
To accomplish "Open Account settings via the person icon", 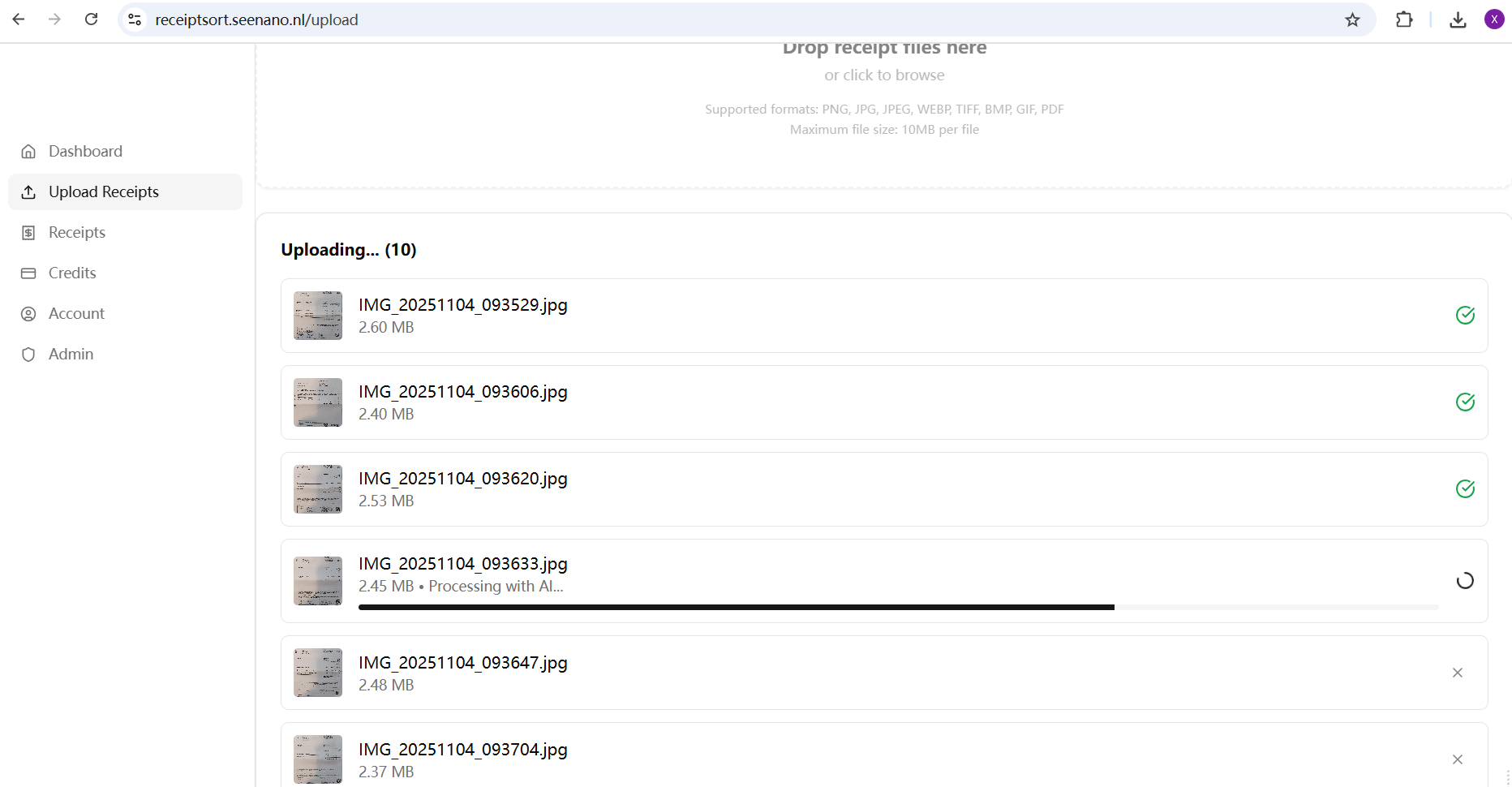I will 28,313.
